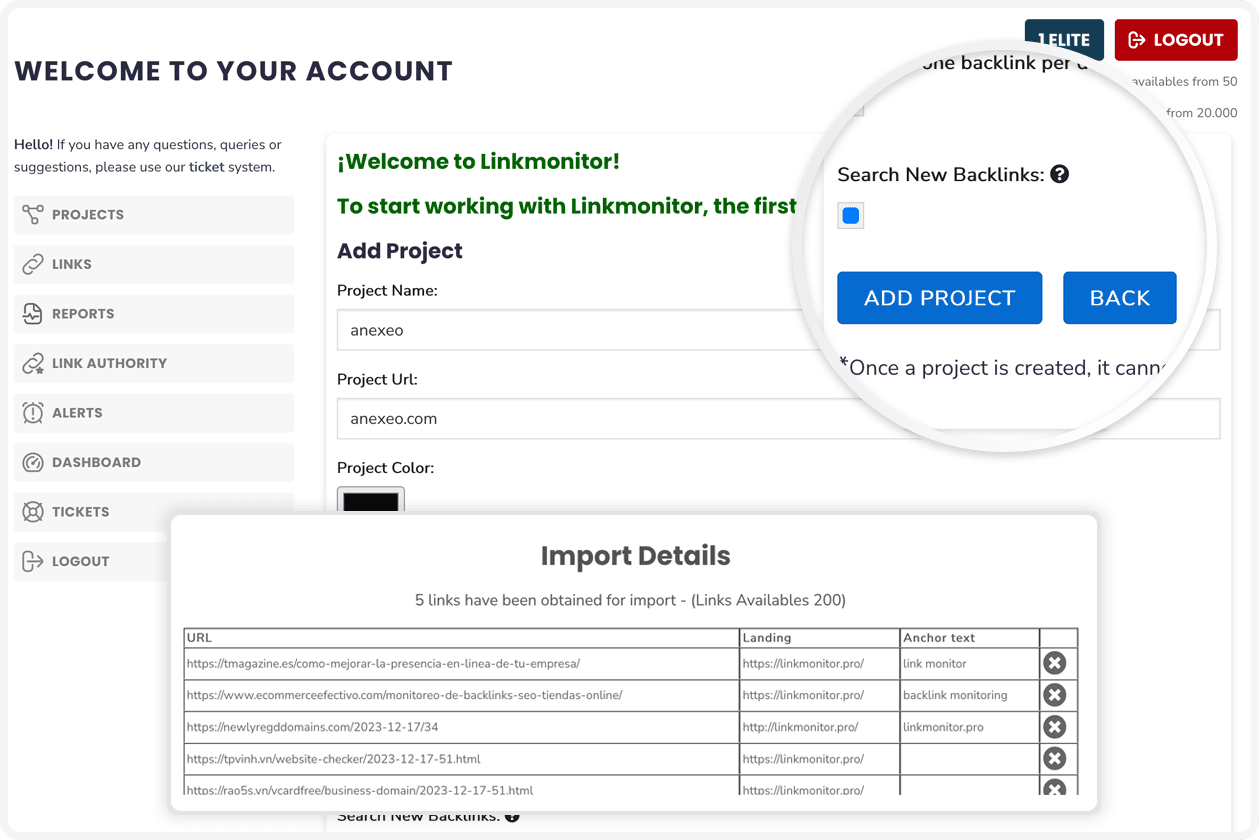The width and height of the screenshot is (1259, 840).
Task: Open the ticket system link
Action: [x=207, y=167]
